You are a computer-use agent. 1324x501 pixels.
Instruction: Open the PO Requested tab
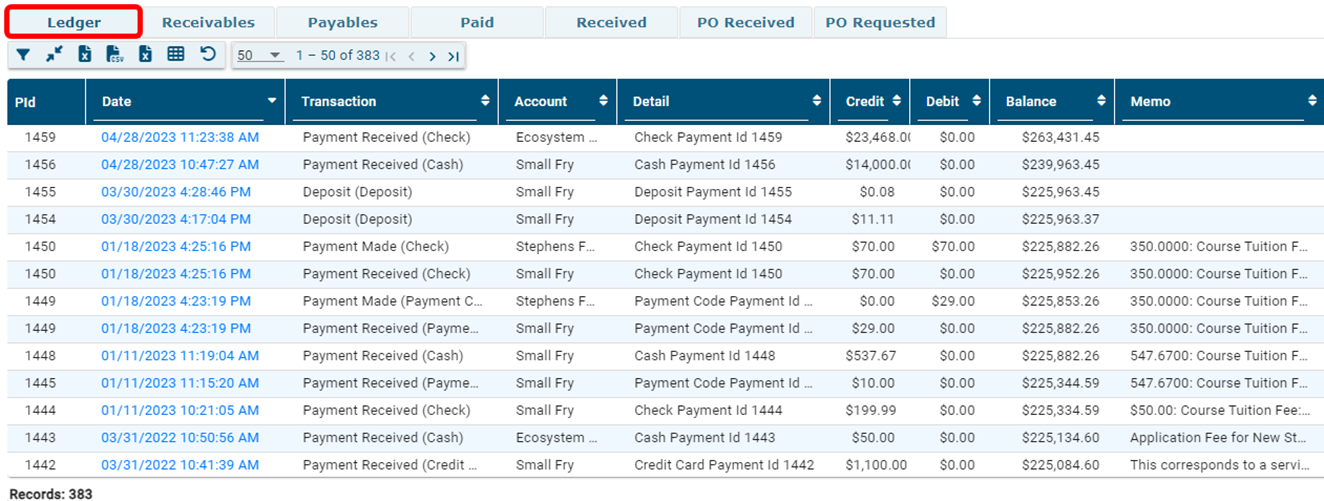click(880, 22)
